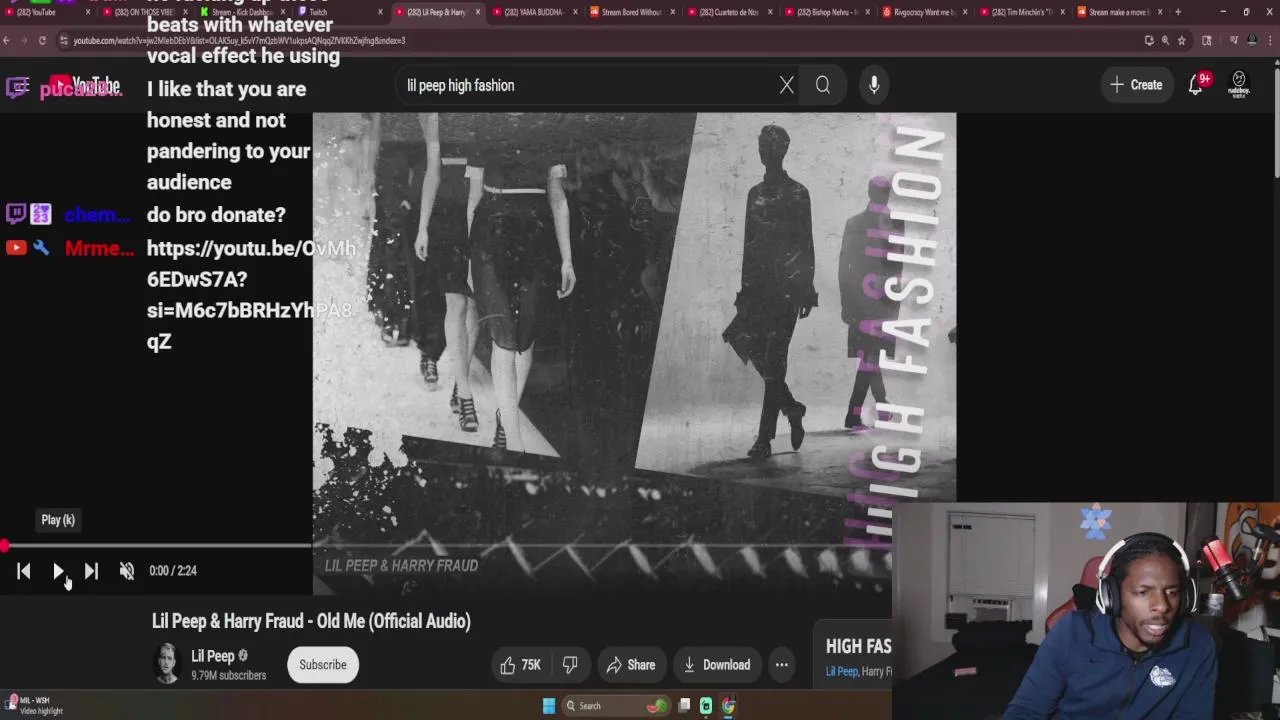Skip to the previous video
Image resolution: width=1280 pixels, height=720 pixels.
(x=24, y=570)
